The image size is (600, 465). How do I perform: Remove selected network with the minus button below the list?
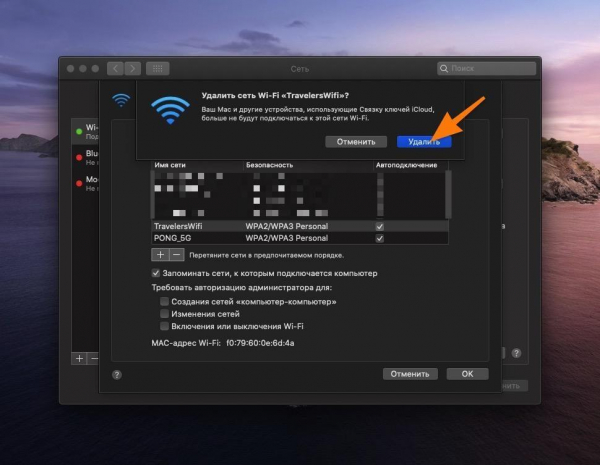point(176,255)
